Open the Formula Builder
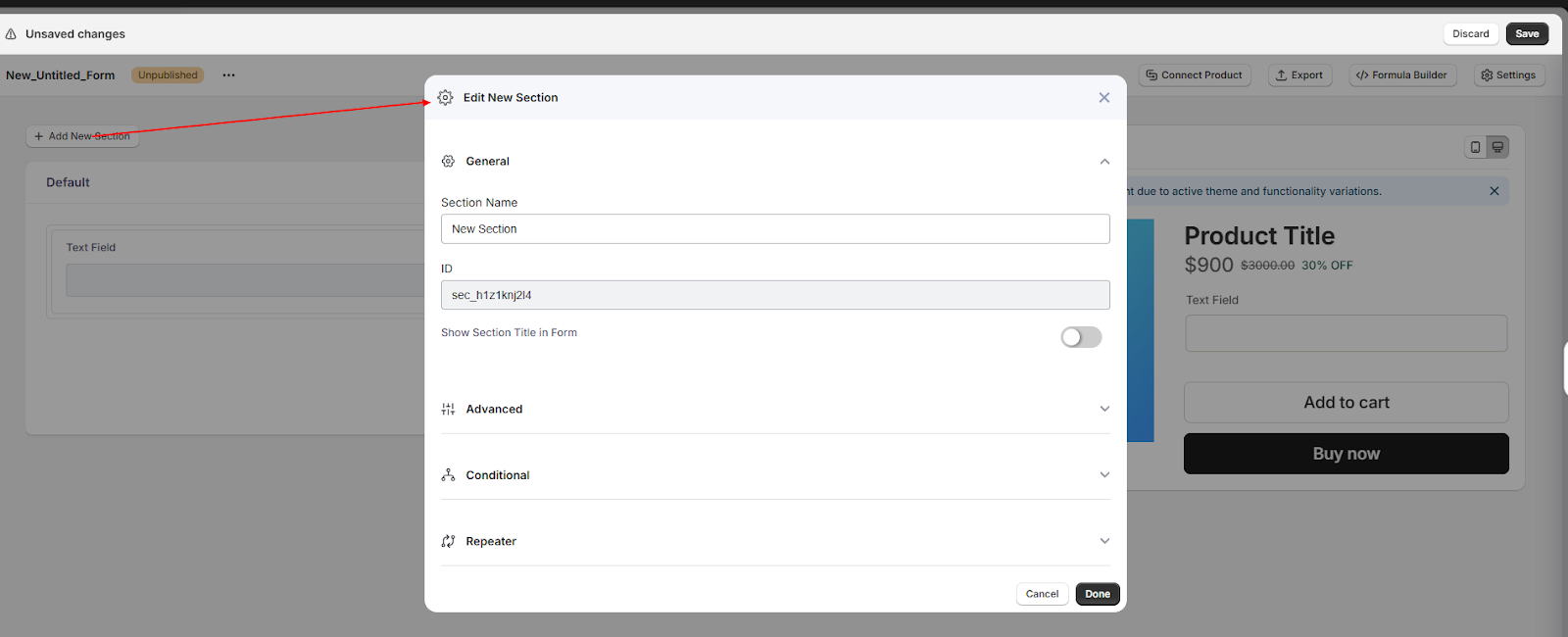 tap(1401, 75)
